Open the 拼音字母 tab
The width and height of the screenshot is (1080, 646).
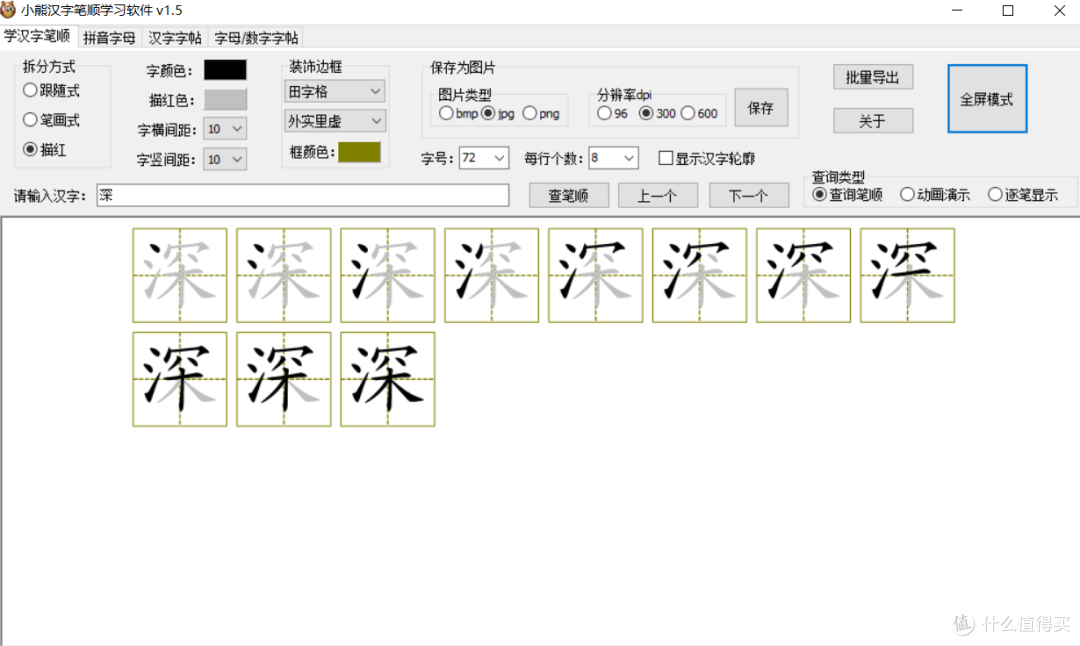(x=109, y=38)
